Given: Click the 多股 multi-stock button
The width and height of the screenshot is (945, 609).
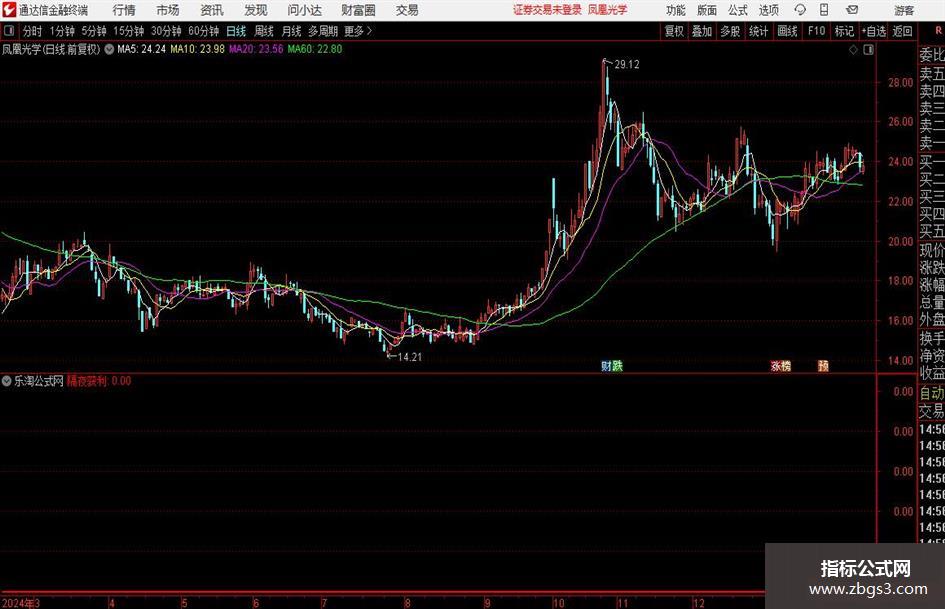Looking at the screenshot, I should point(730,31).
